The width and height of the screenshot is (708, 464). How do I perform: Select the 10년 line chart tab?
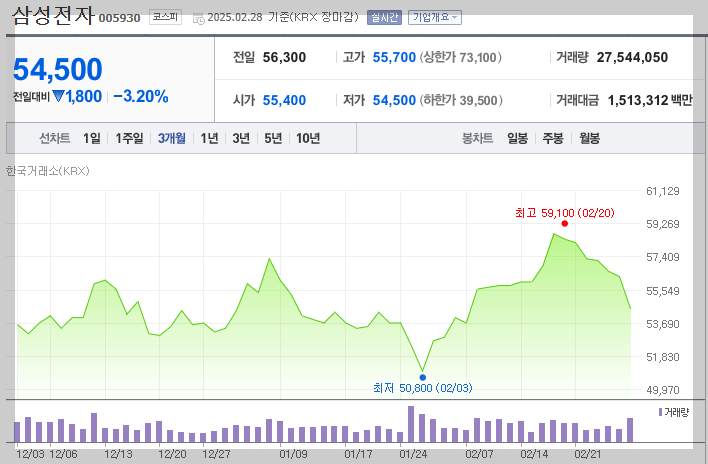pos(308,138)
